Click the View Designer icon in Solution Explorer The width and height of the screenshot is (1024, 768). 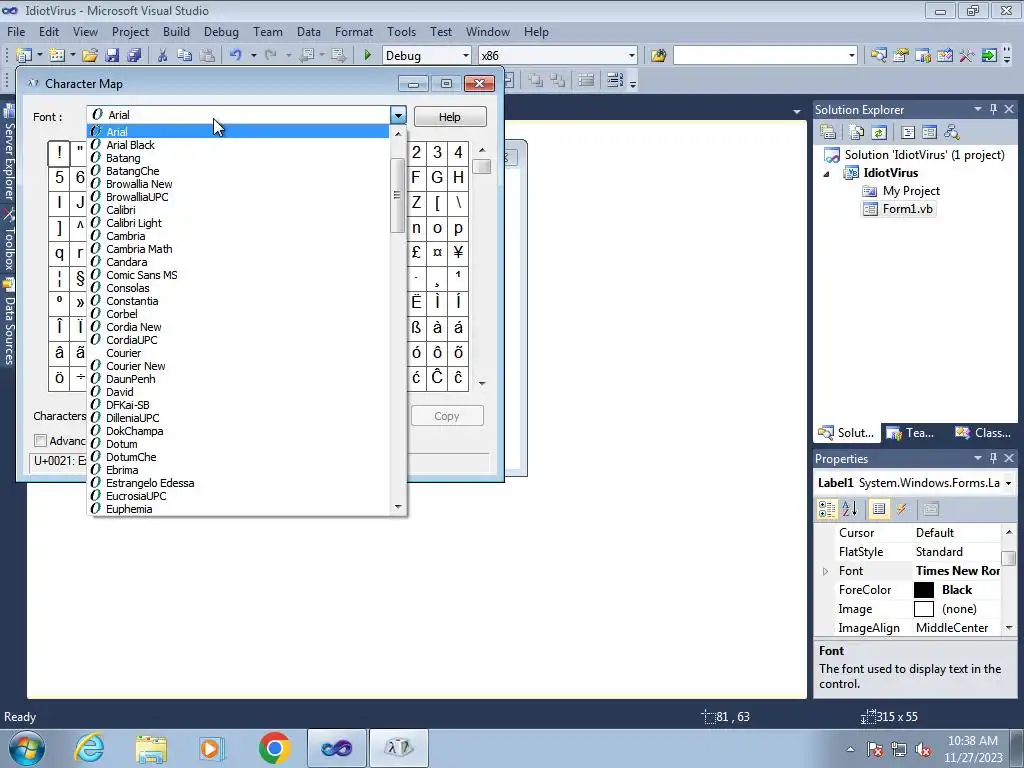coord(929,132)
